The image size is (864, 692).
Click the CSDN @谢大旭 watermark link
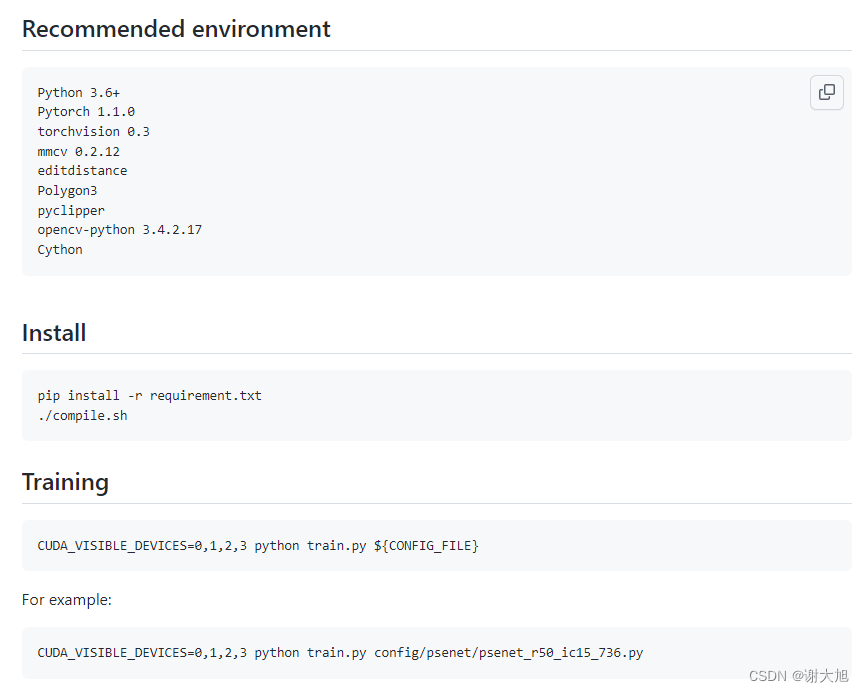point(800,677)
